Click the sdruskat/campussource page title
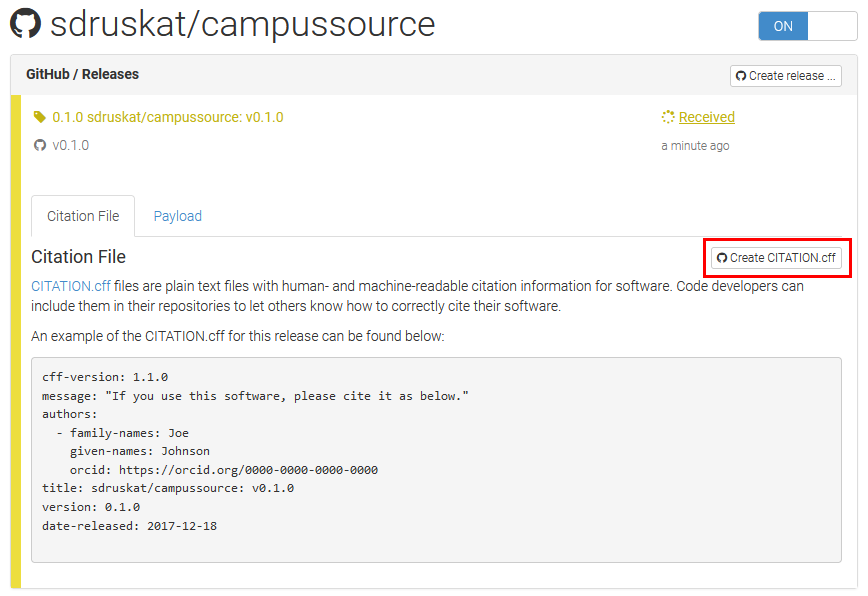The height and width of the screenshot is (596, 868). click(x=242, y=24)
